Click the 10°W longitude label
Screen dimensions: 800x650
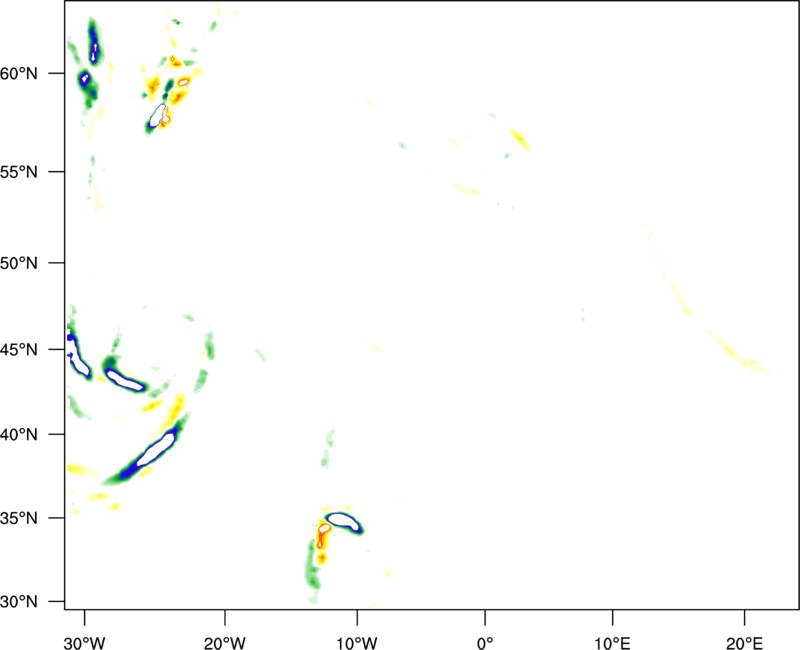[x=357, y=643]
